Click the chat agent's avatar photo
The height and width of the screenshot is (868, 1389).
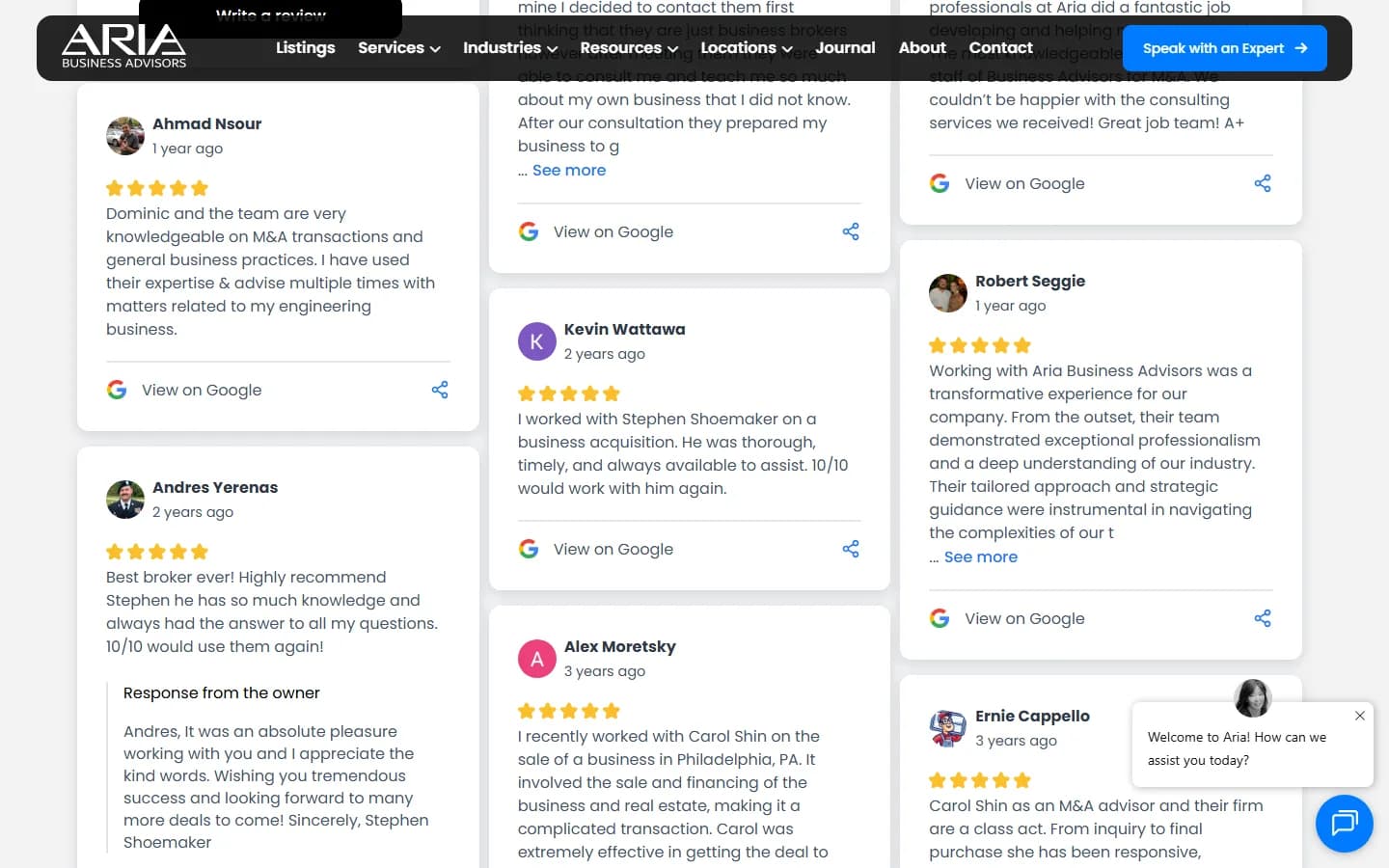[1253, 697]
